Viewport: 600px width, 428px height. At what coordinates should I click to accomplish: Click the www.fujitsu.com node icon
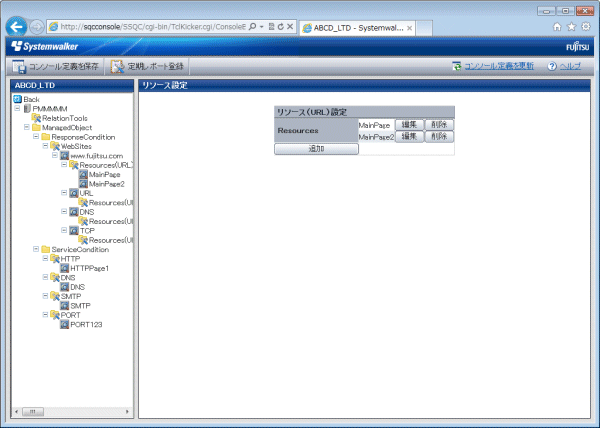(x=64, y=156)
